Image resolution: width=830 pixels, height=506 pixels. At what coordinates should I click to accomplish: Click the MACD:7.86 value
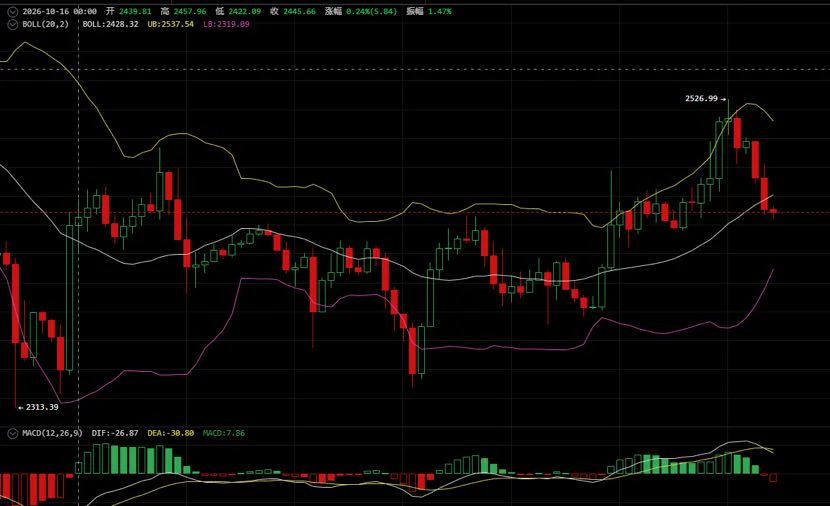[224, 433]
